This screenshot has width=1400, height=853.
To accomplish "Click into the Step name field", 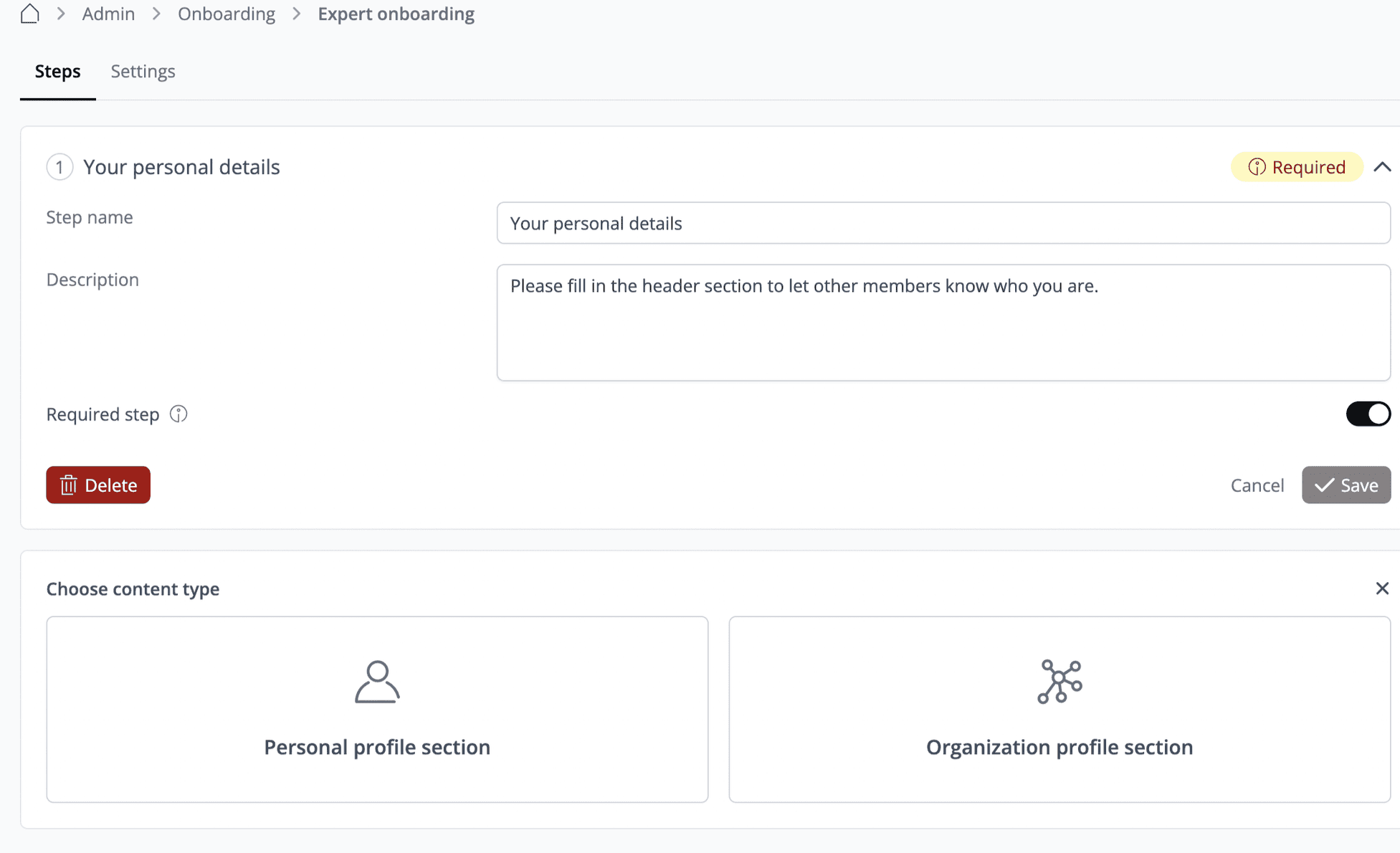I will (943, 223).
